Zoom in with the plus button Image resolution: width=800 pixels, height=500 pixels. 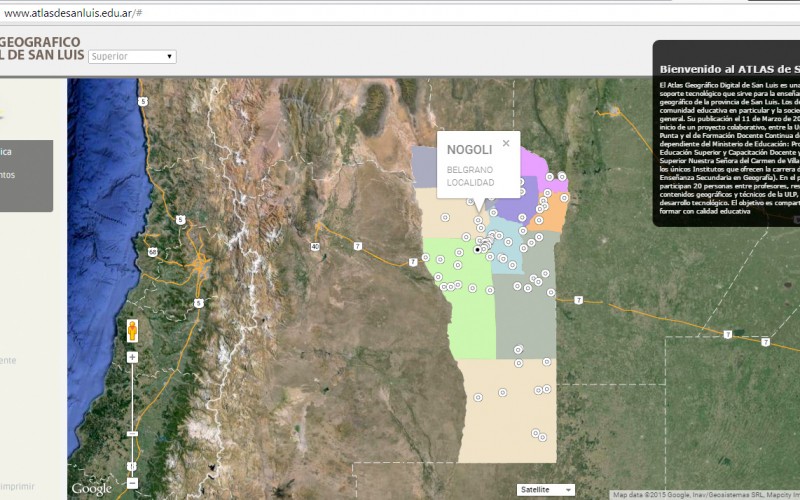[132, 357]
